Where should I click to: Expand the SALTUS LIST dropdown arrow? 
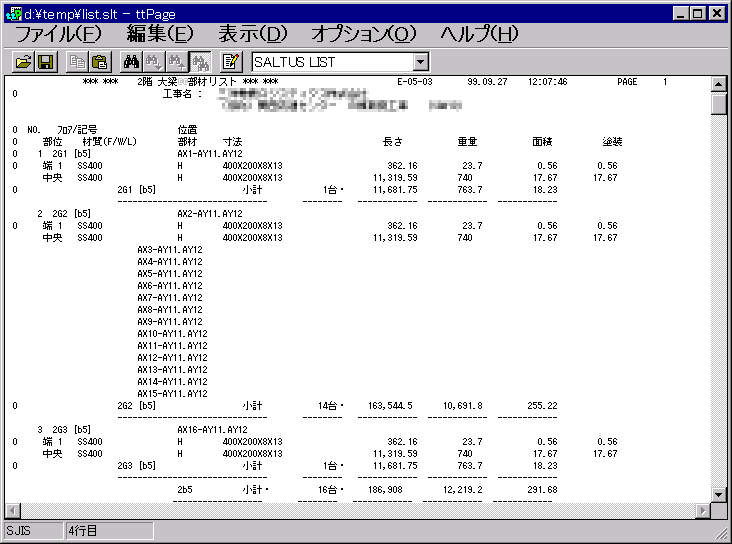tap(420, 62)
